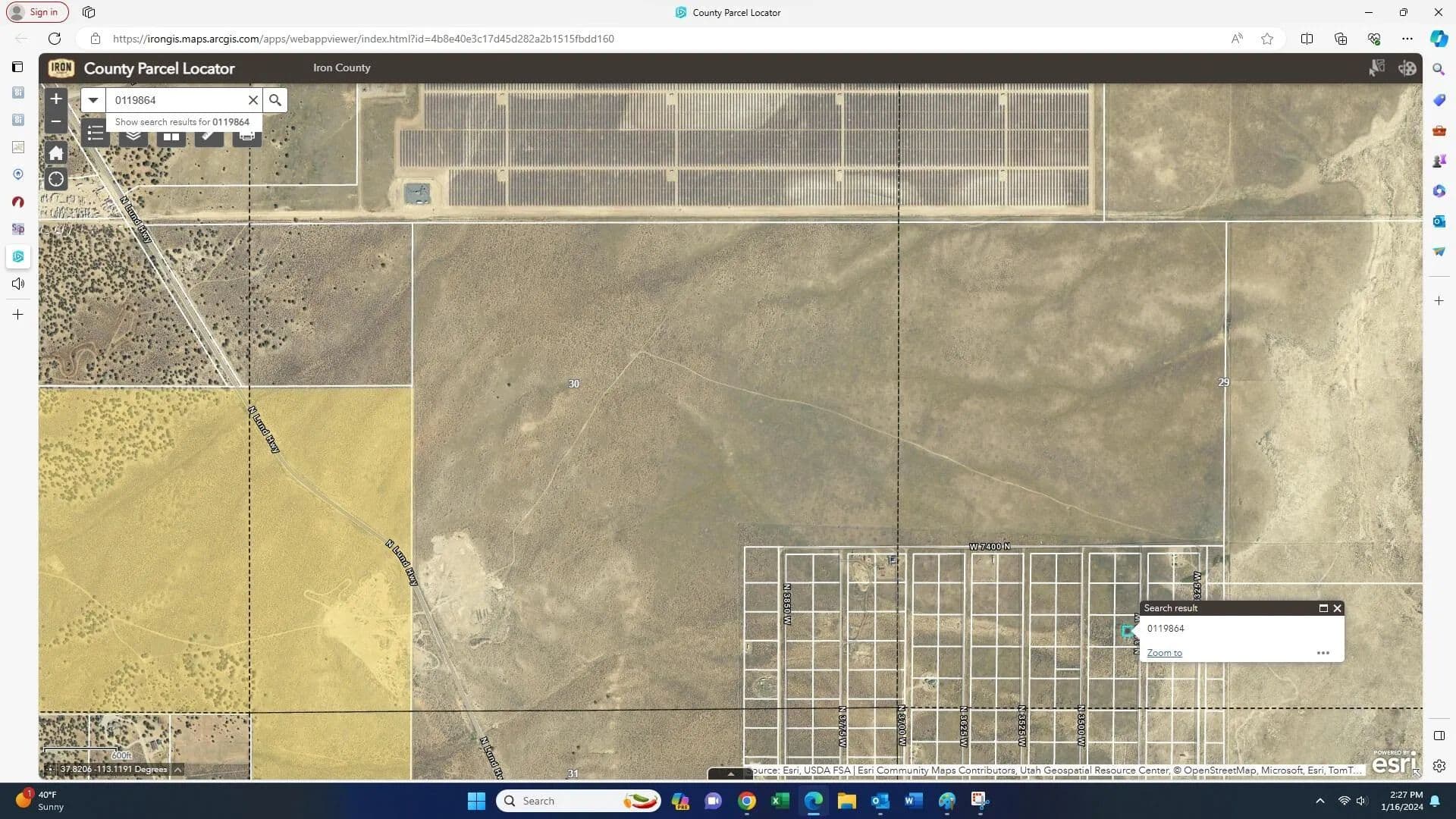Image resolution: width=1456 pixels, height=819 pixels.
Task: Zoom out using the minus button
Action: point(56,121)
